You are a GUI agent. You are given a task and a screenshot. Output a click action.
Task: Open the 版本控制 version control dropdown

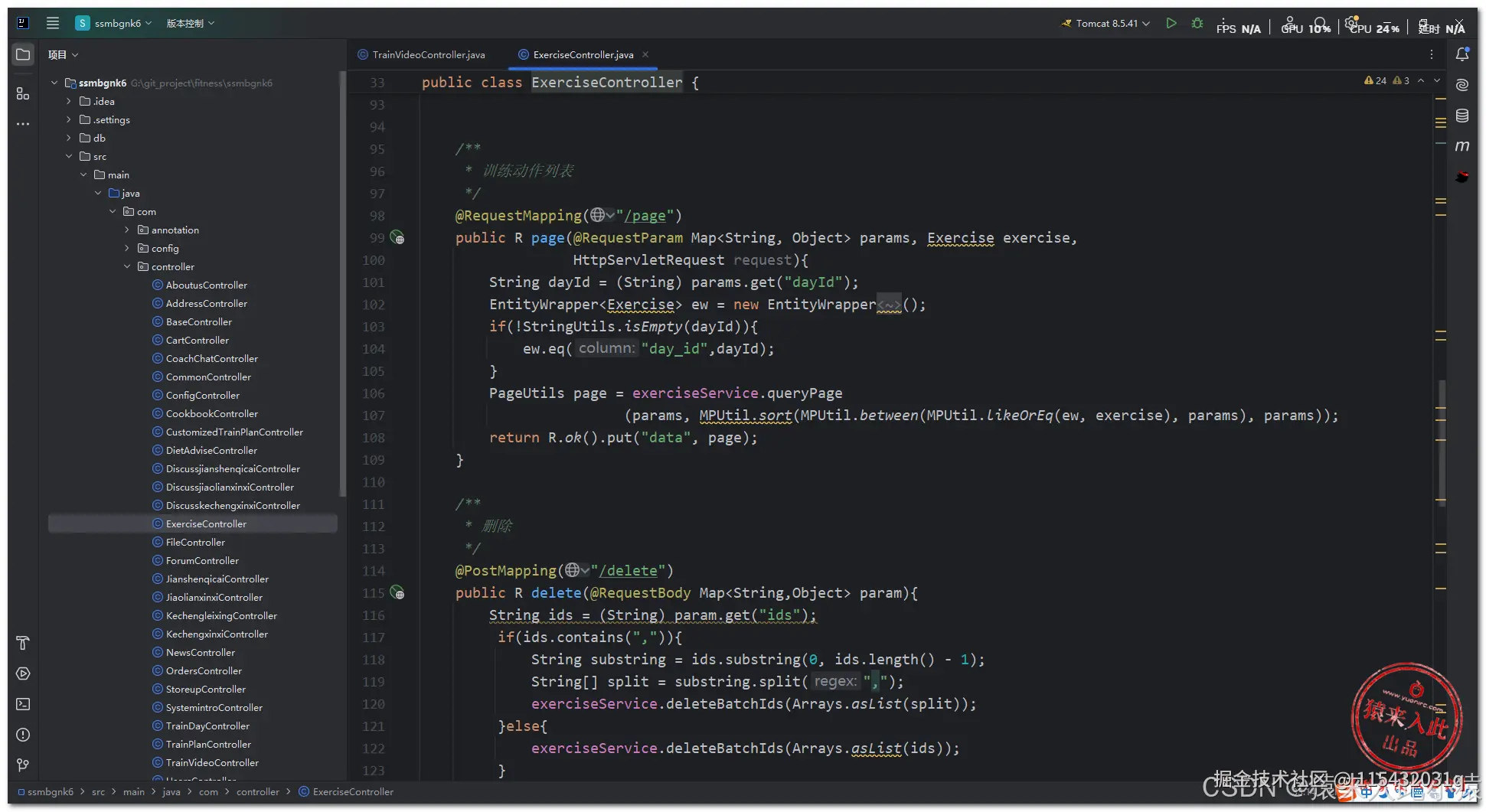coord(191,23)
